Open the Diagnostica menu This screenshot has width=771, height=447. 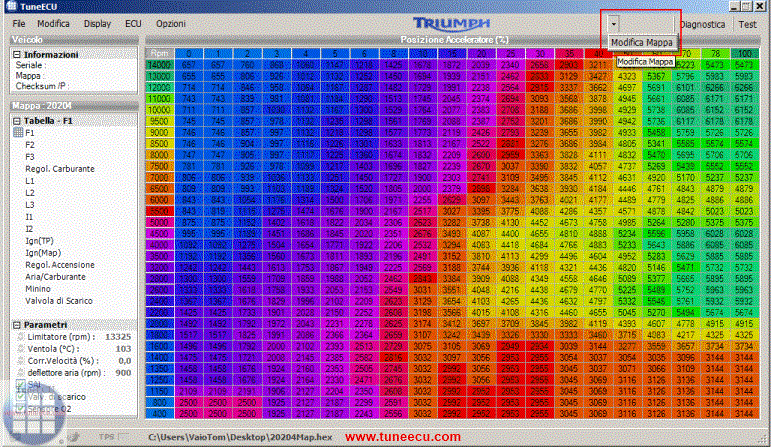[x=702, y=24]
